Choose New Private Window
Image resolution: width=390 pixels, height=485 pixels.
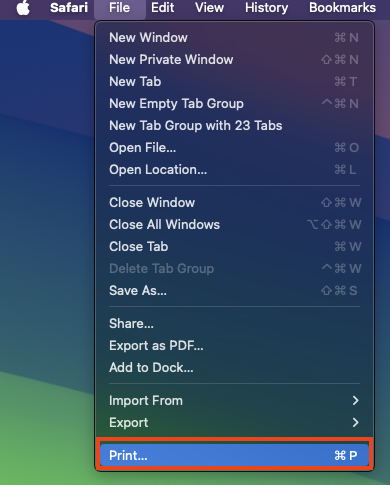pyautogui.click(x=234, y=60)
